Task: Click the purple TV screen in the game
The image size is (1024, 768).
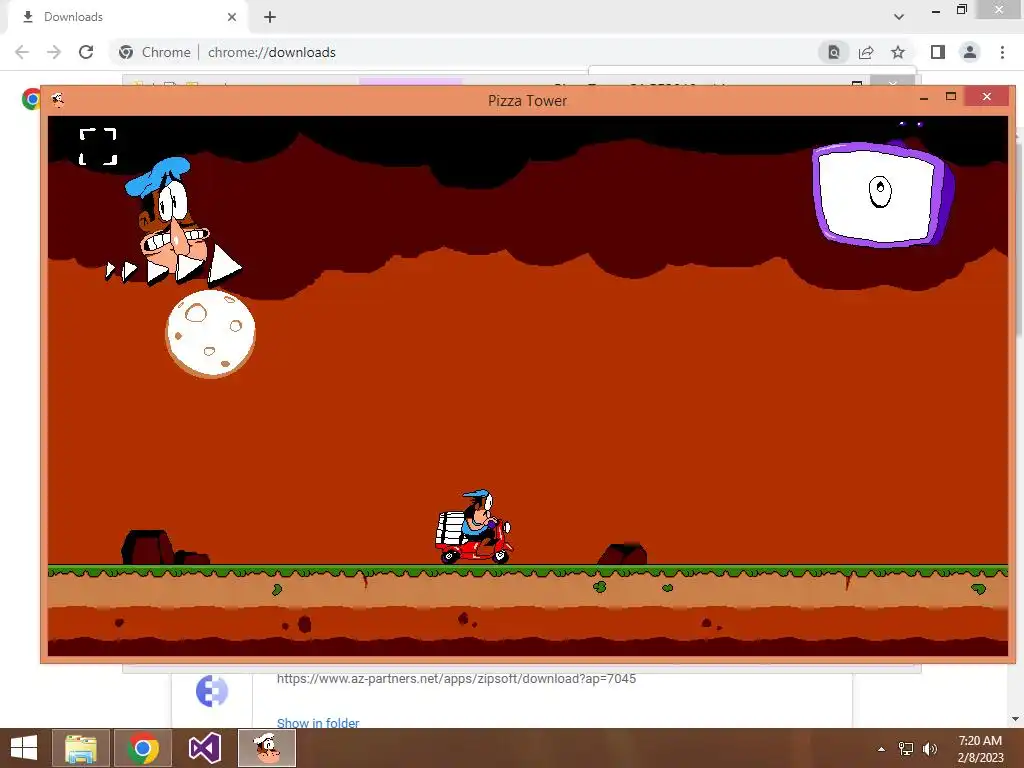Action: point(882,194)
